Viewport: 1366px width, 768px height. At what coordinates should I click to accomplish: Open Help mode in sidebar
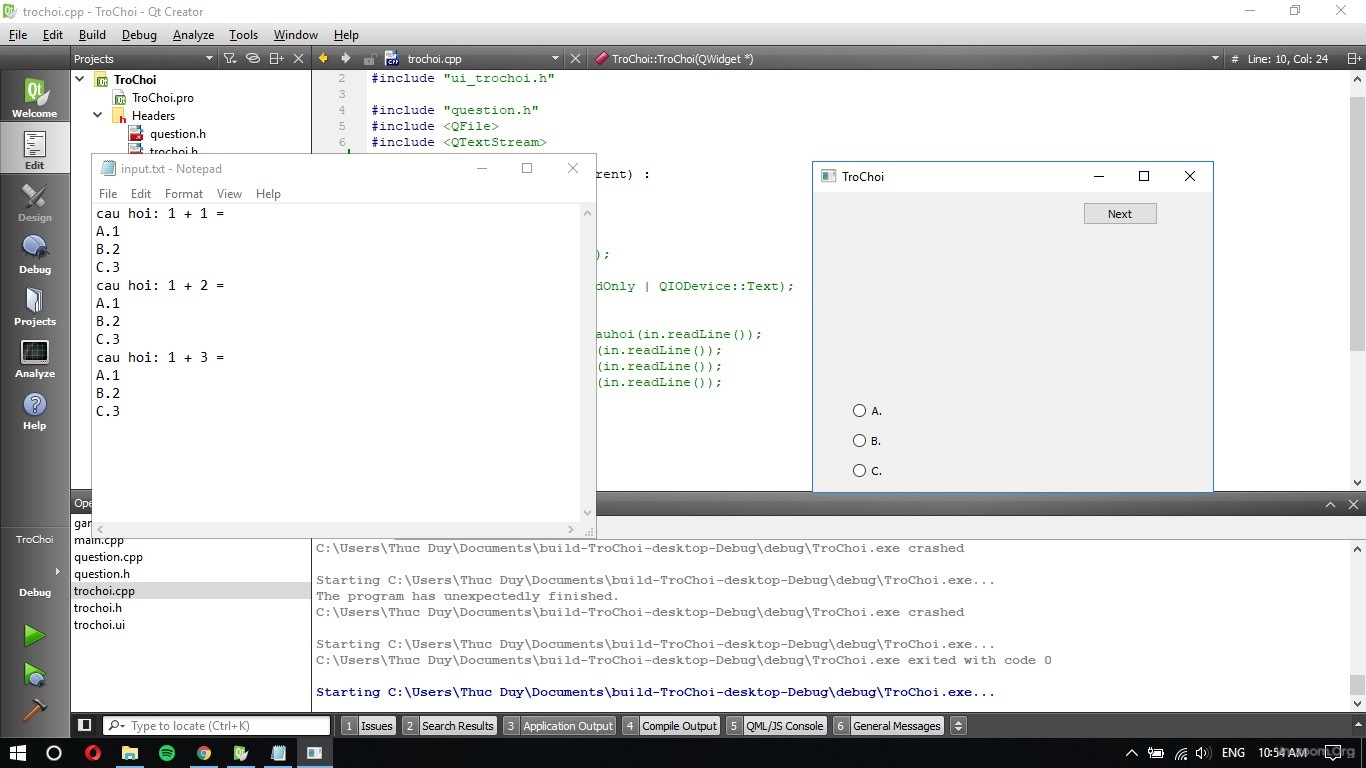[x=34, y=410]
